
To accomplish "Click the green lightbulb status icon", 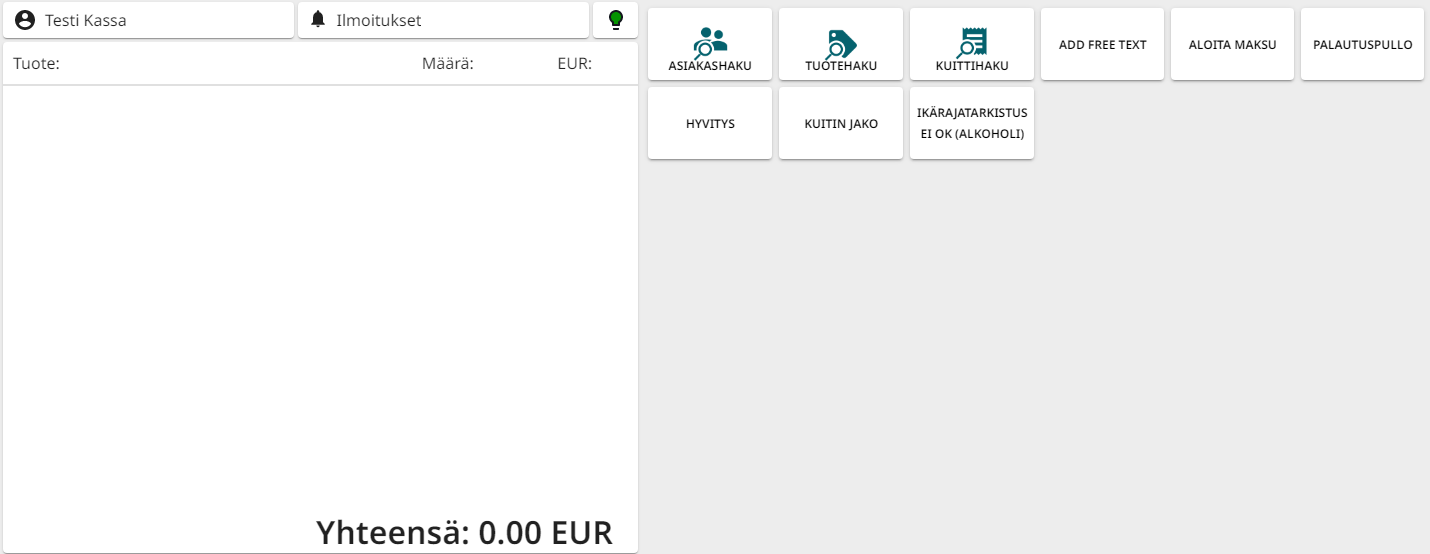I will click(x=616, y=19).
